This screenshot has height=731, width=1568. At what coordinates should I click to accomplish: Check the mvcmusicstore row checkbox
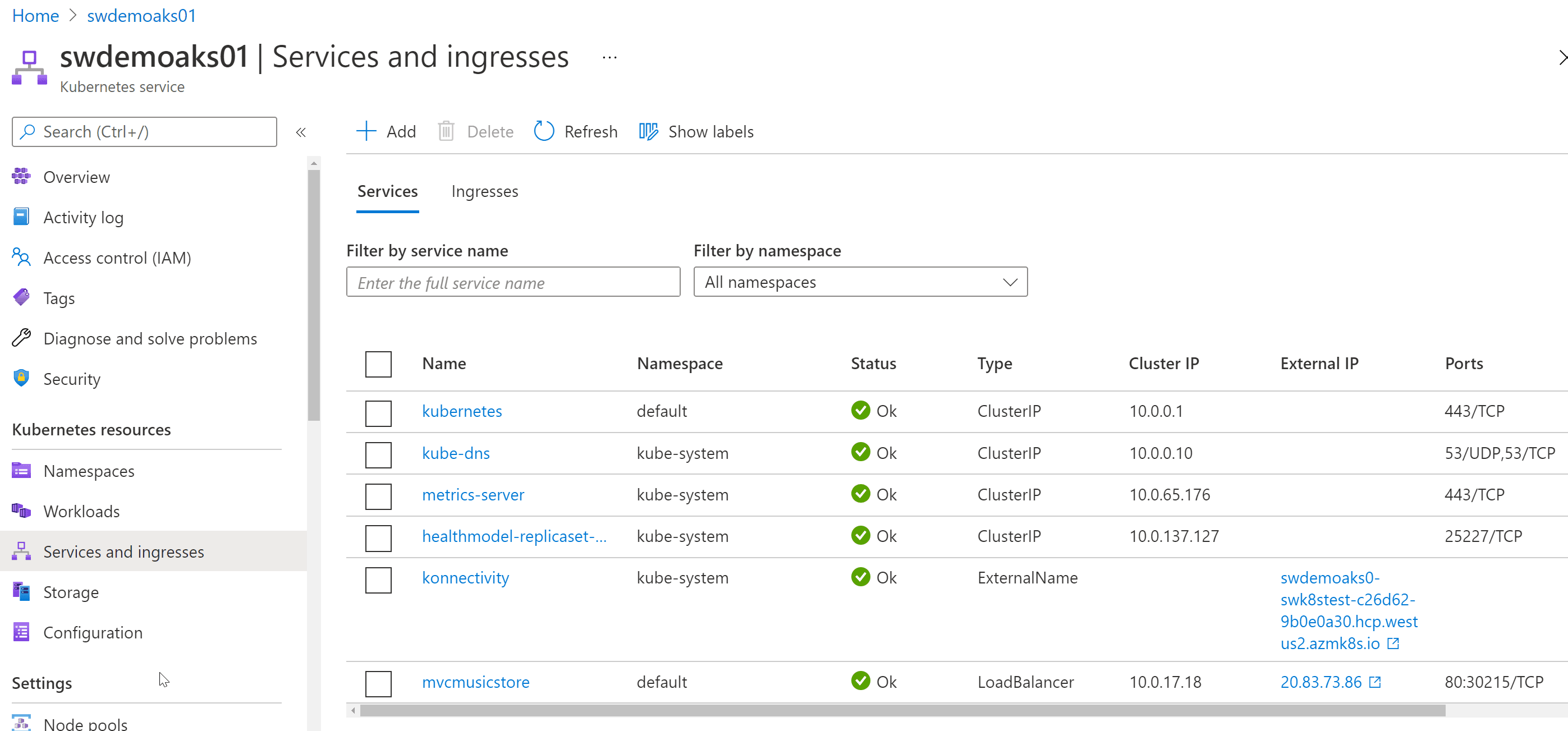pyautogui.click(x=378, y=683)
